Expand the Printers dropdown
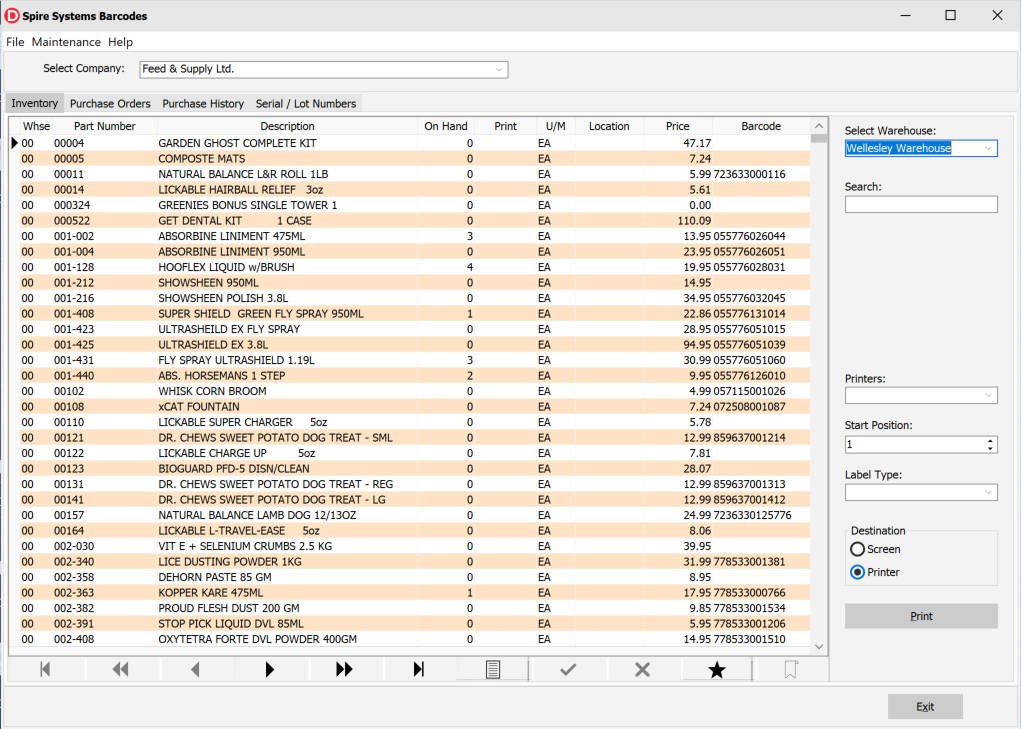 point(988,395)
